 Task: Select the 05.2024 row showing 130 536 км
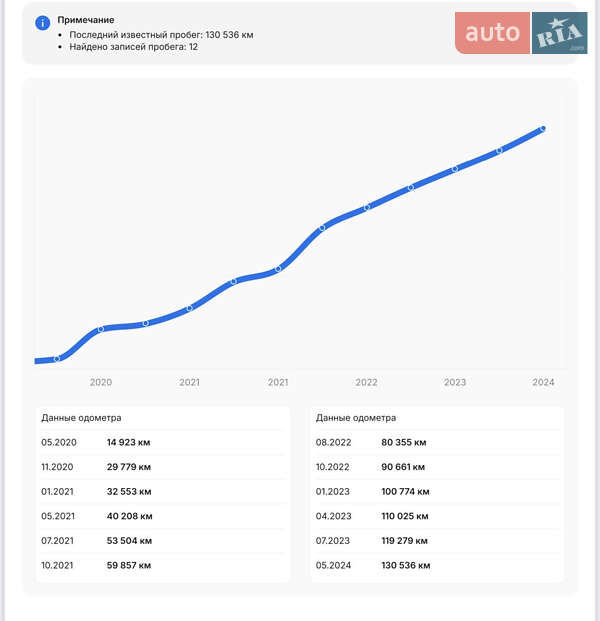pyautogui.click(x=437, y=566)
